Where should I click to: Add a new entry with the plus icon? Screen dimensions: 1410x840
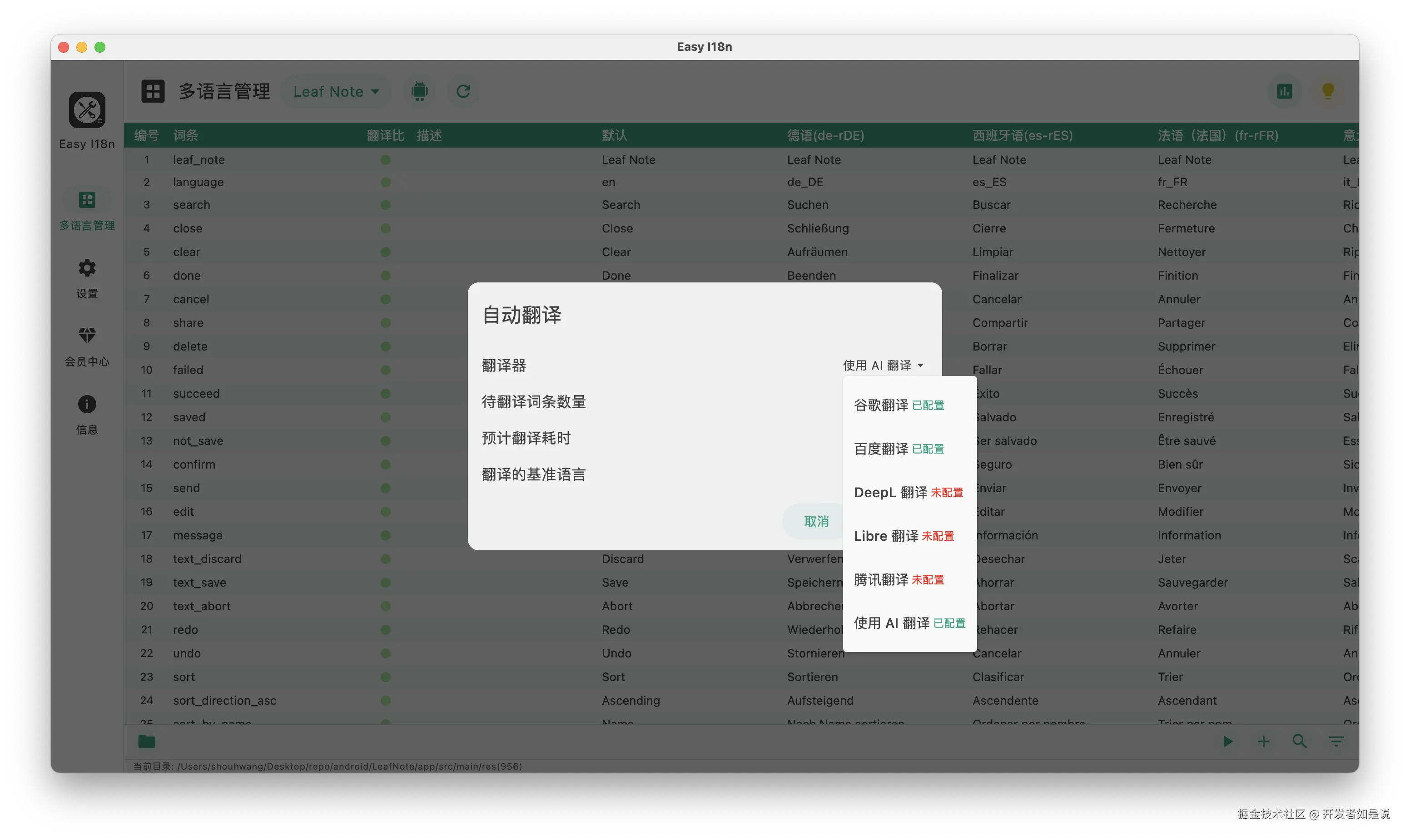[x=1263, y=741]
